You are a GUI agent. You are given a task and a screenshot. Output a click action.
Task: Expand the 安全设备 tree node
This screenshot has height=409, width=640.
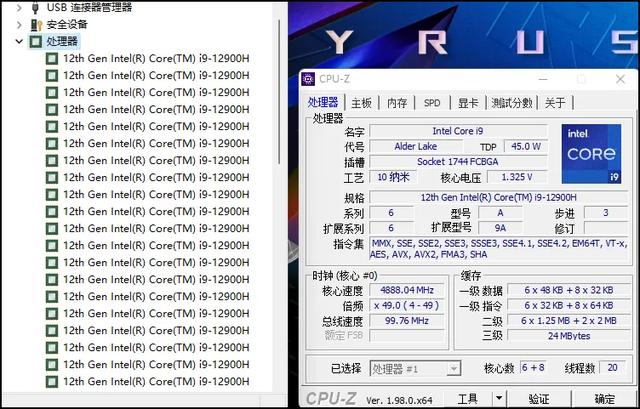(19, 24)
